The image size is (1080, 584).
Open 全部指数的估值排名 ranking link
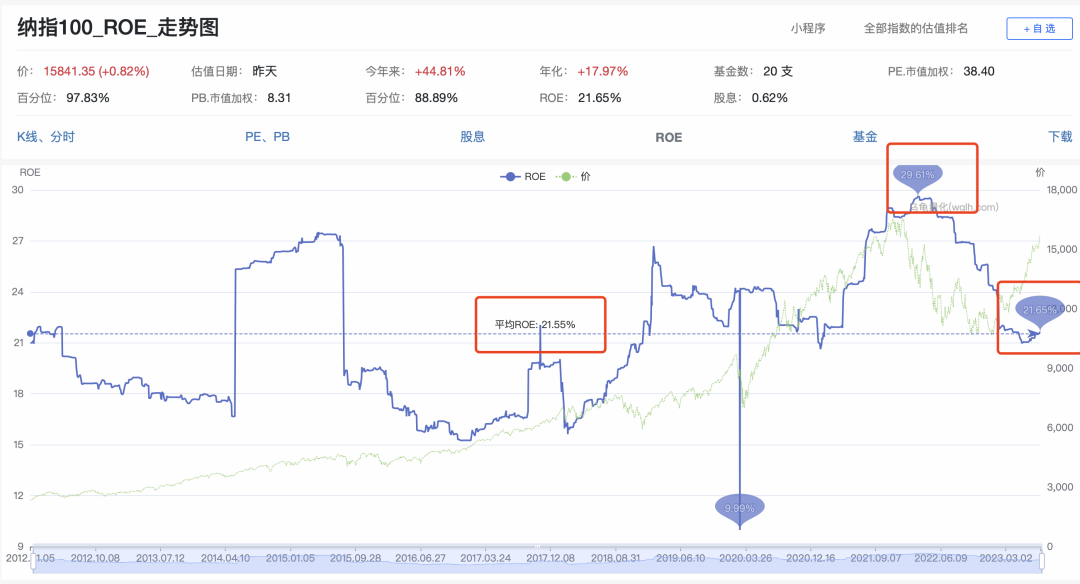tap(916, 29)
